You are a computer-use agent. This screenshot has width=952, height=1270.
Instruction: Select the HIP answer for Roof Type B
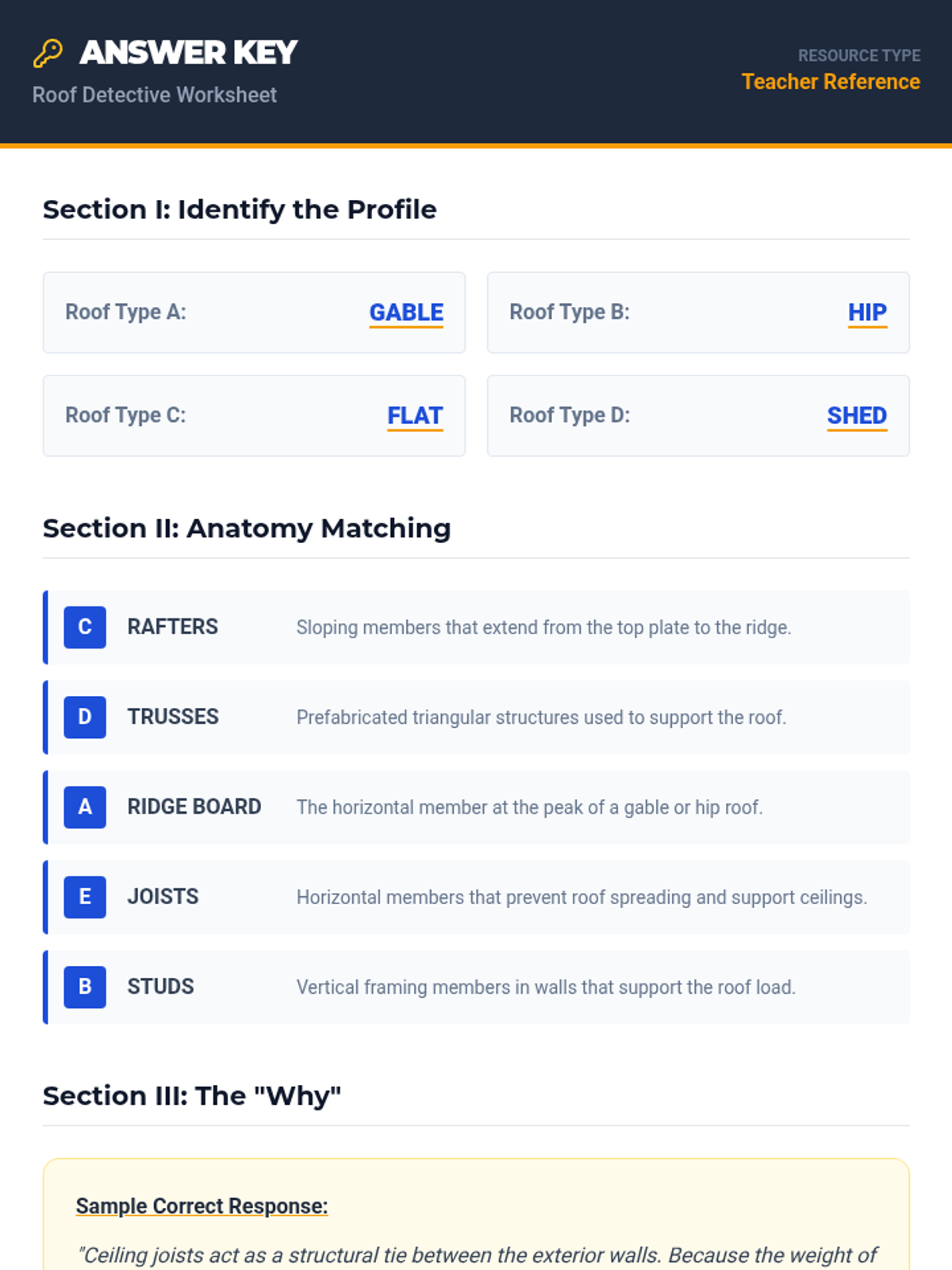coord(867,313)
